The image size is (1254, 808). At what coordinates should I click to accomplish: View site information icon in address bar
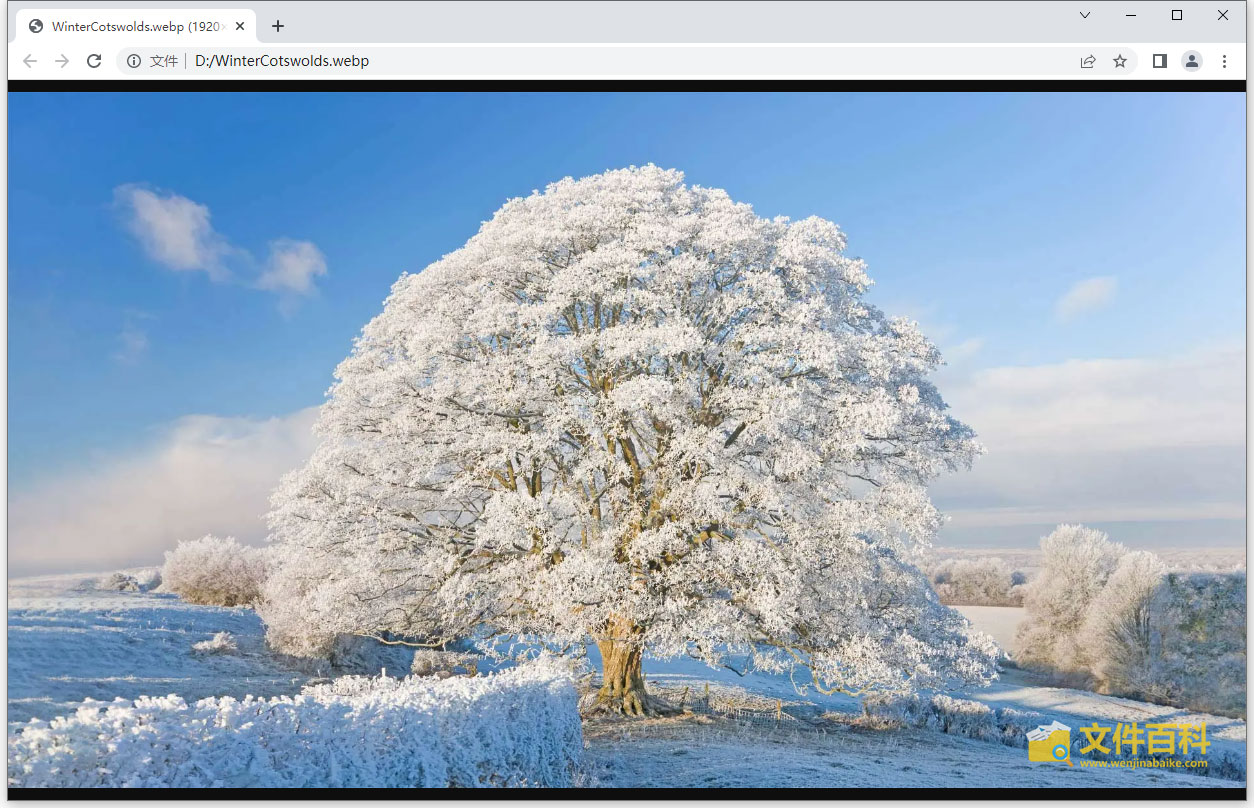coord(134,61)
